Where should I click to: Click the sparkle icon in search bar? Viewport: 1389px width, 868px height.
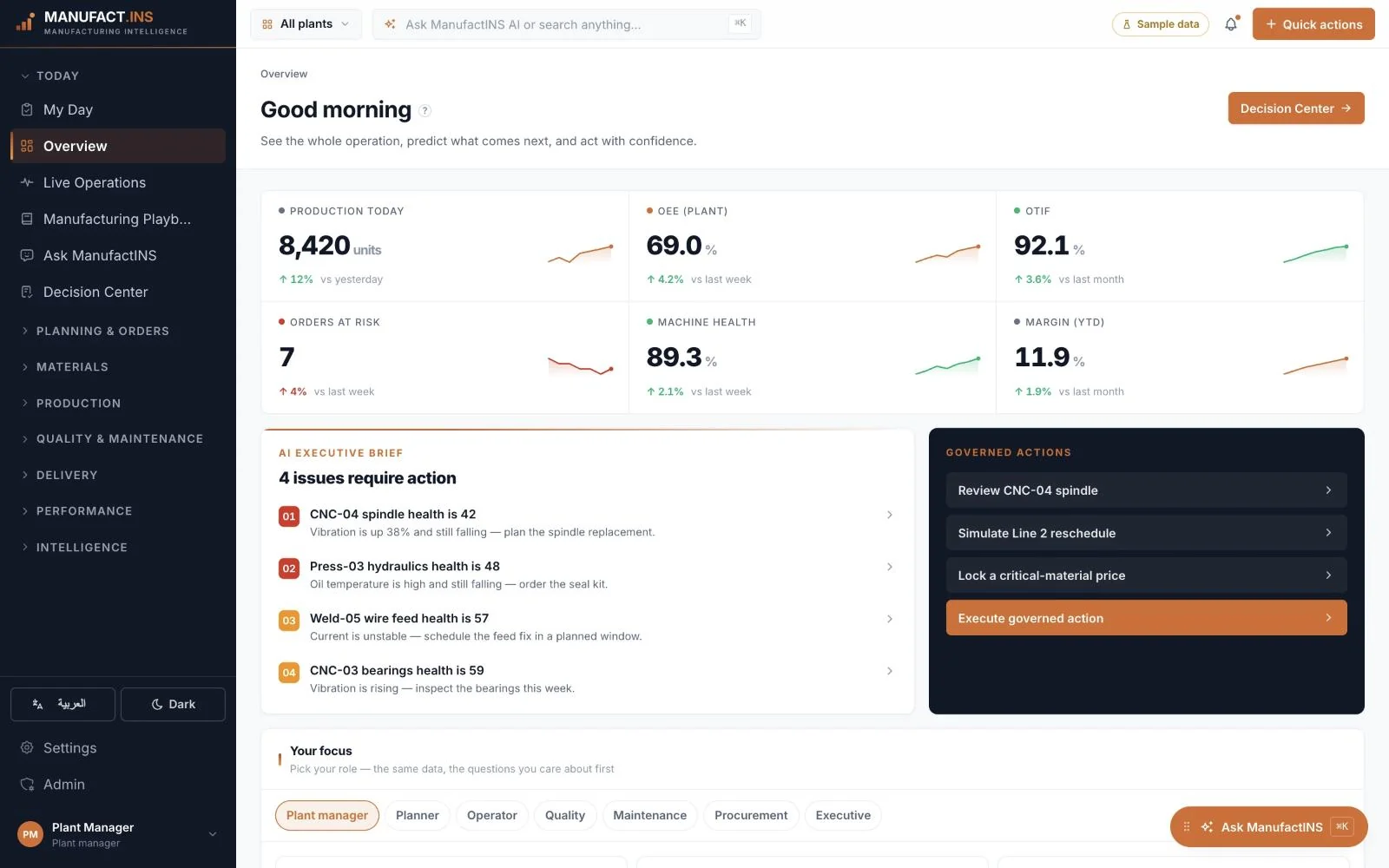[390, 24]
